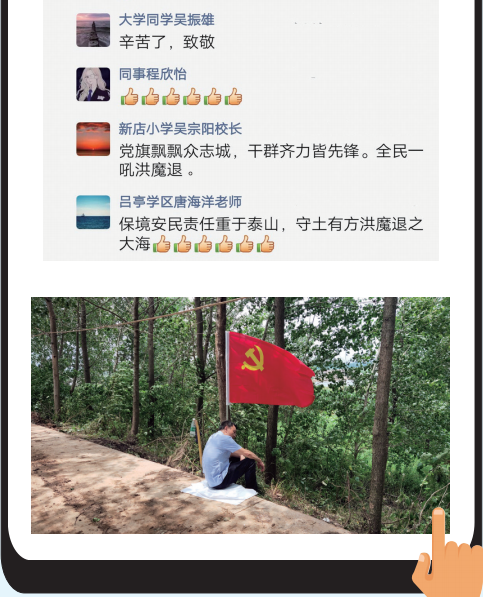The width and height of the screenshot is (483, 597).
Task: Click first thumbs-up emoji after 大海
Action: (162, 244)
